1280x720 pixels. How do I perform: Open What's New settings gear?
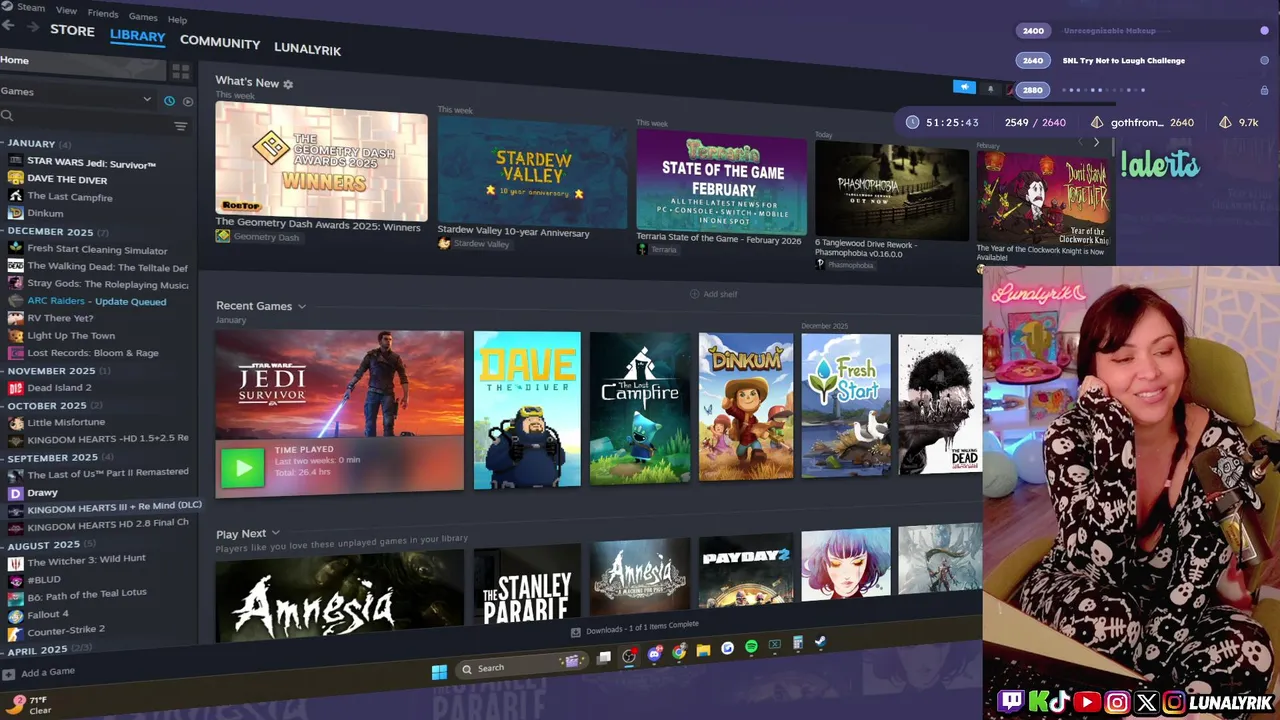coord(288,84)
